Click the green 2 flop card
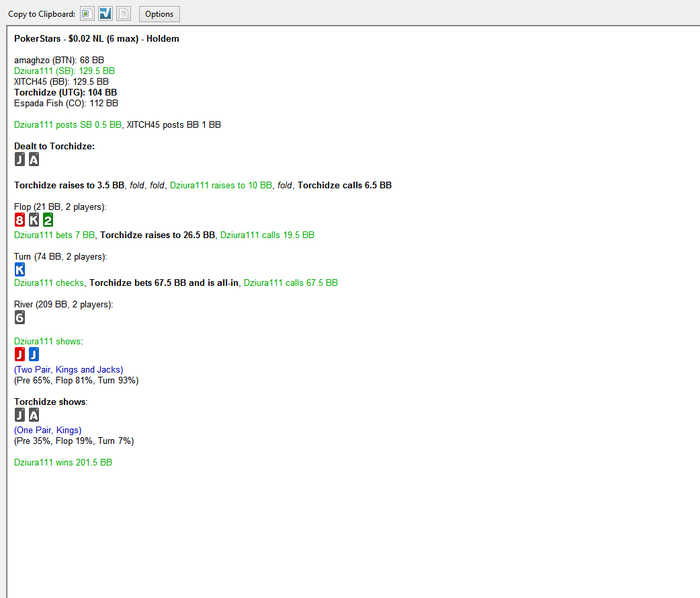Viewport: 700px width, 598px height. (48, 220)
